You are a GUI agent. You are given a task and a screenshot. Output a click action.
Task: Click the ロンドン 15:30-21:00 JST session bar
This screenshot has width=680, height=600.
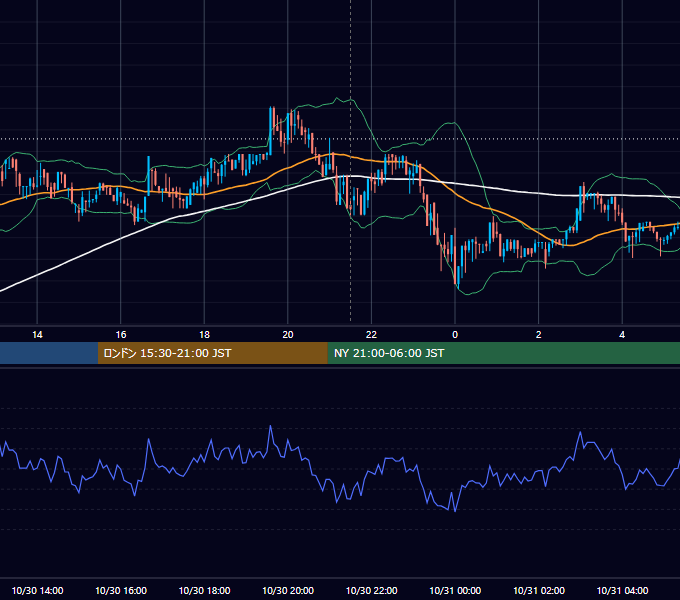(212, 353)
